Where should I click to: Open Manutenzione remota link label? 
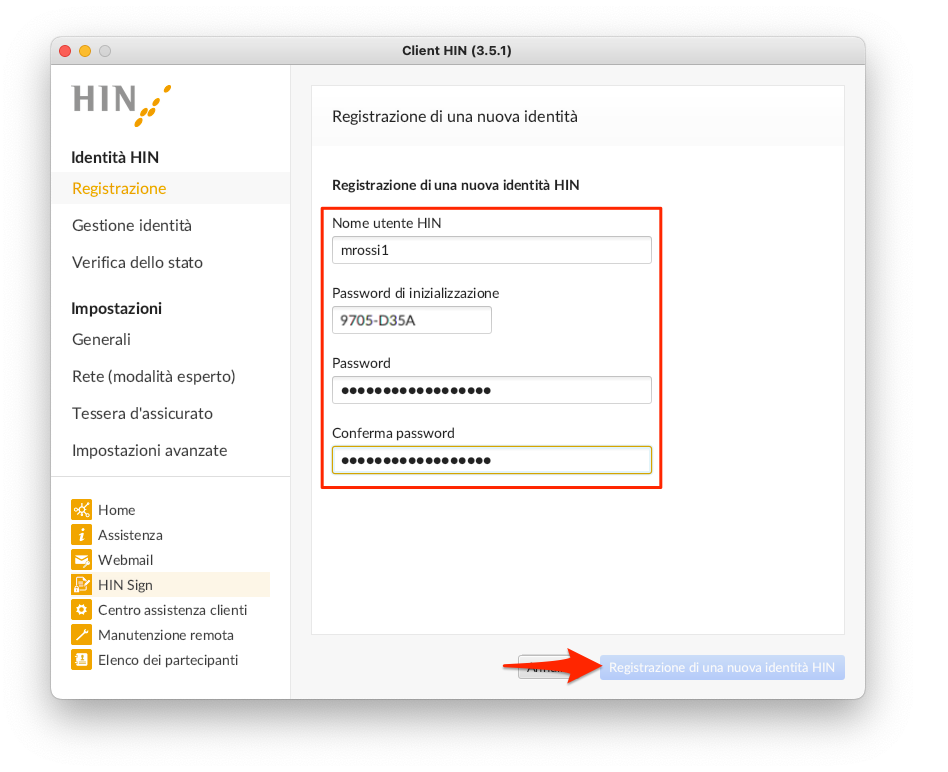pyautogui.click(x=166, y=635)
